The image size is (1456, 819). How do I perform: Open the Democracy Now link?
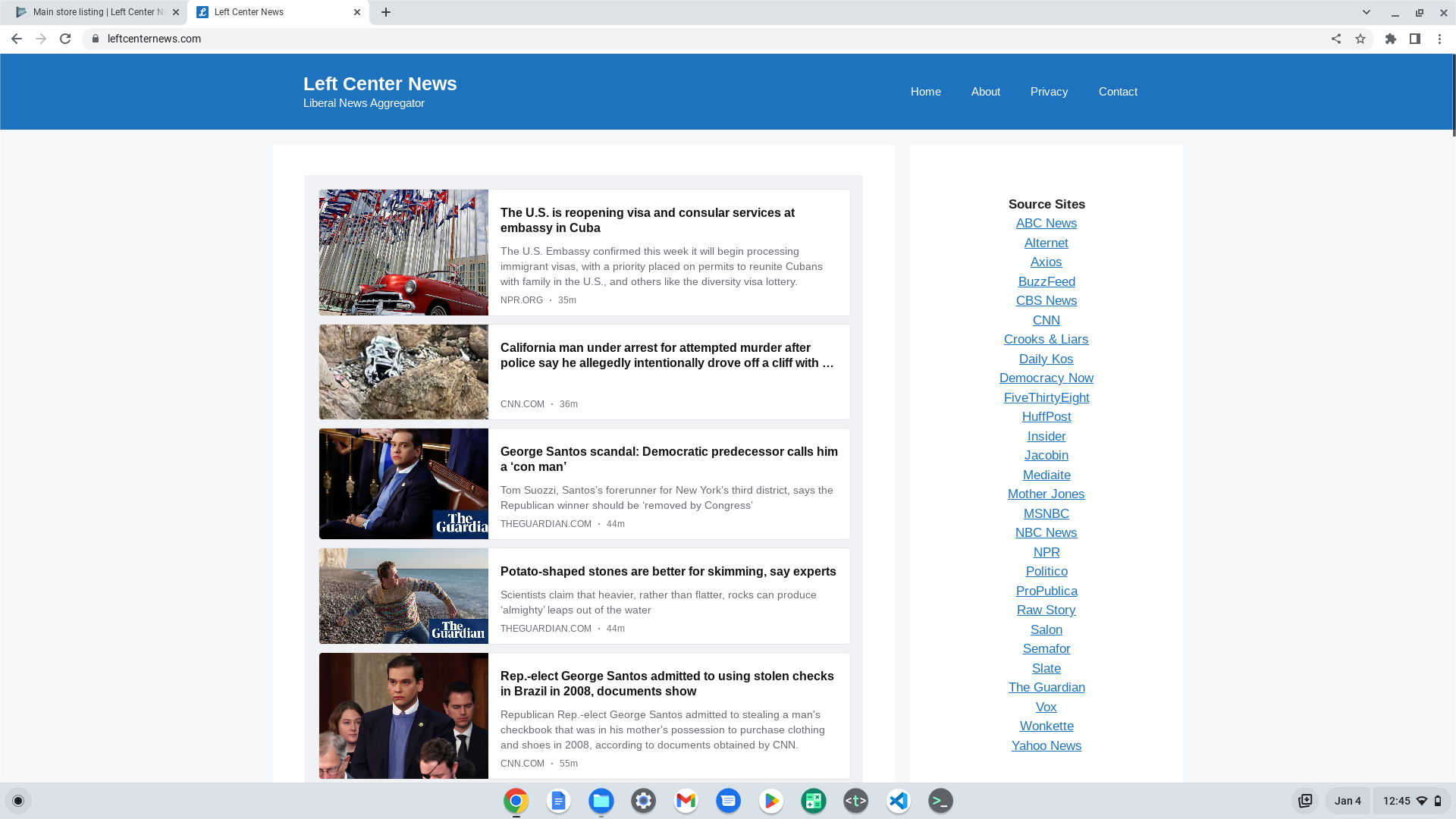pos(1046,378)
